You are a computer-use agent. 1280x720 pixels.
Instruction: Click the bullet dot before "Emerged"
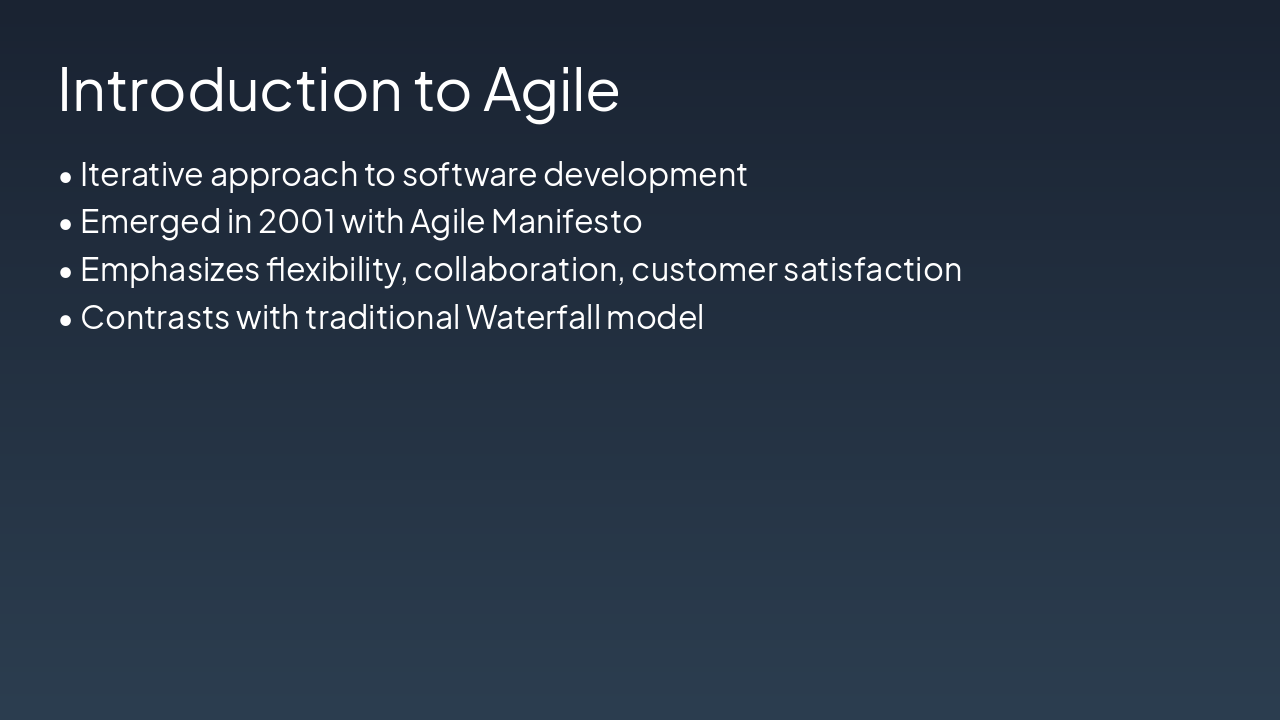[x=66, y=224]
